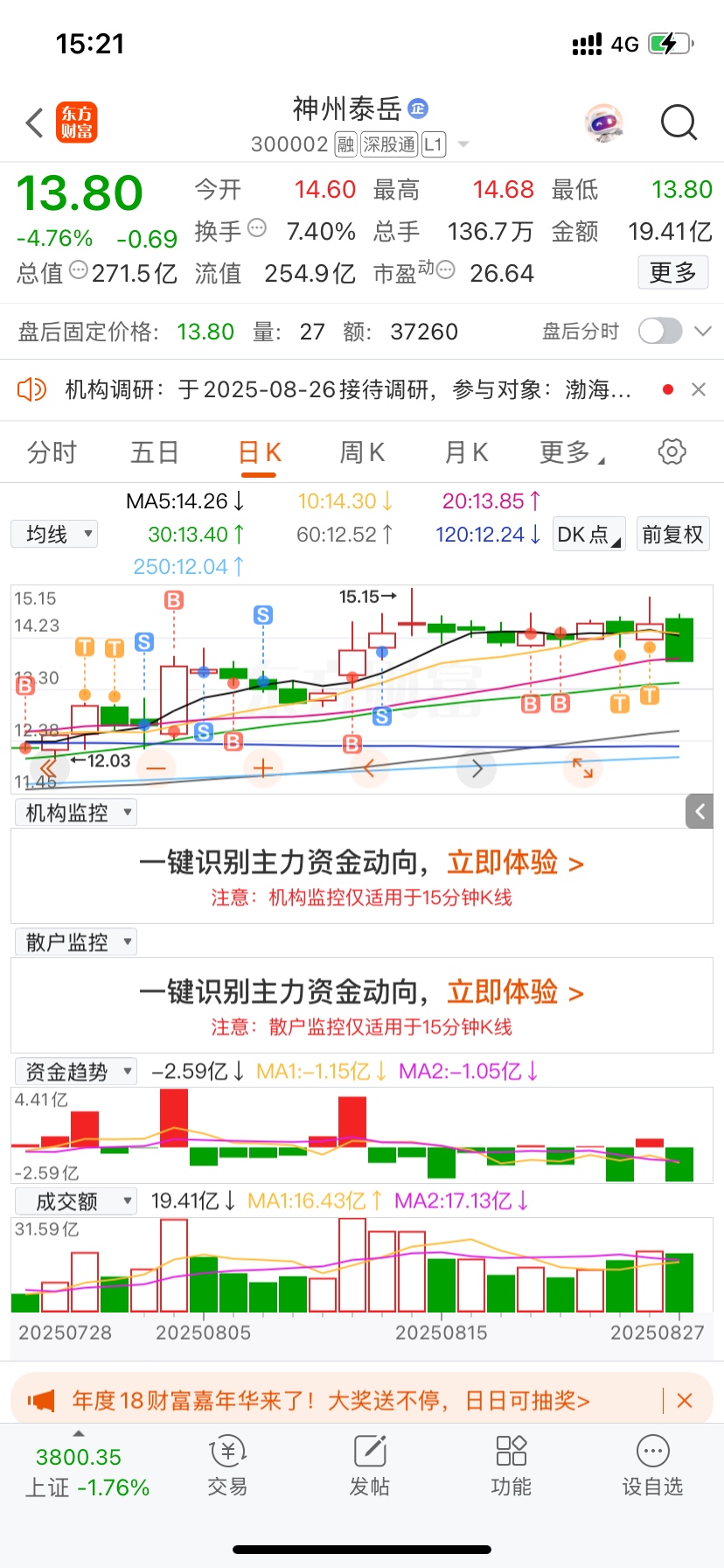Image resolution: width=724 pixels, height=1568 pixels.
Task: Tap the MA5:14.26 value
Action: (x=185, y=500)
